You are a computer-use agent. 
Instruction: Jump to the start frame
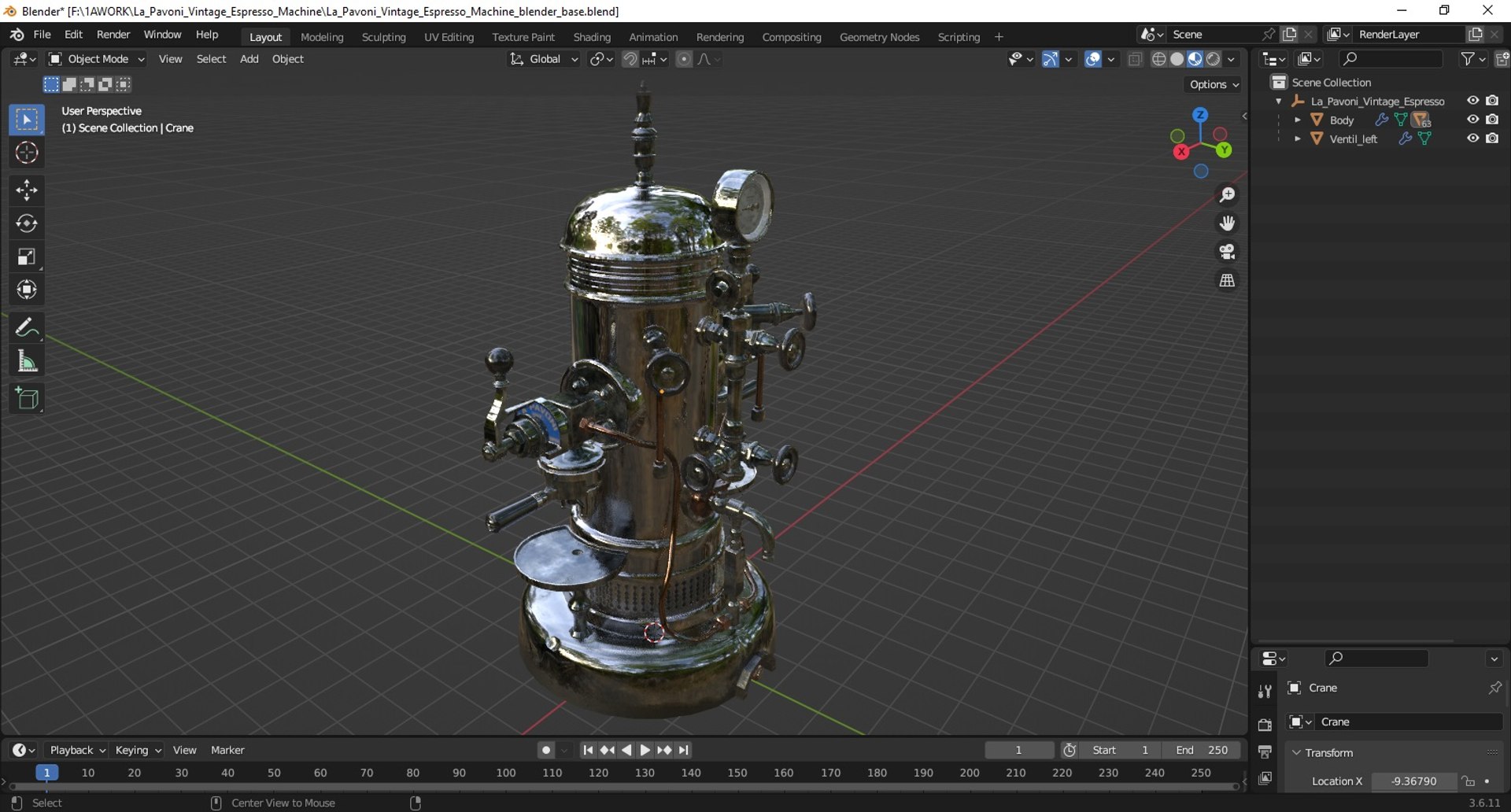588,750
